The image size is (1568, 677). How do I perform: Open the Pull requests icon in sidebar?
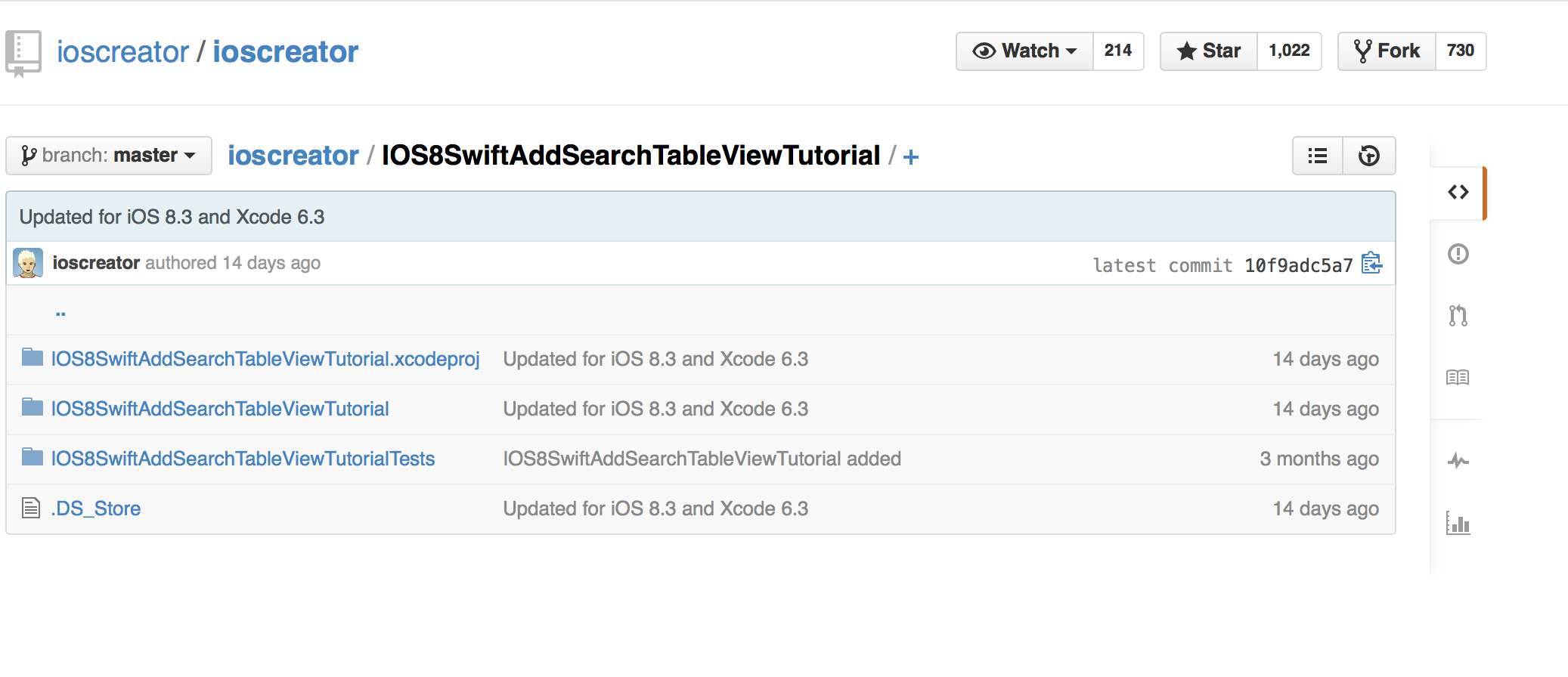pyautogui.click(x=1458, y=316)
